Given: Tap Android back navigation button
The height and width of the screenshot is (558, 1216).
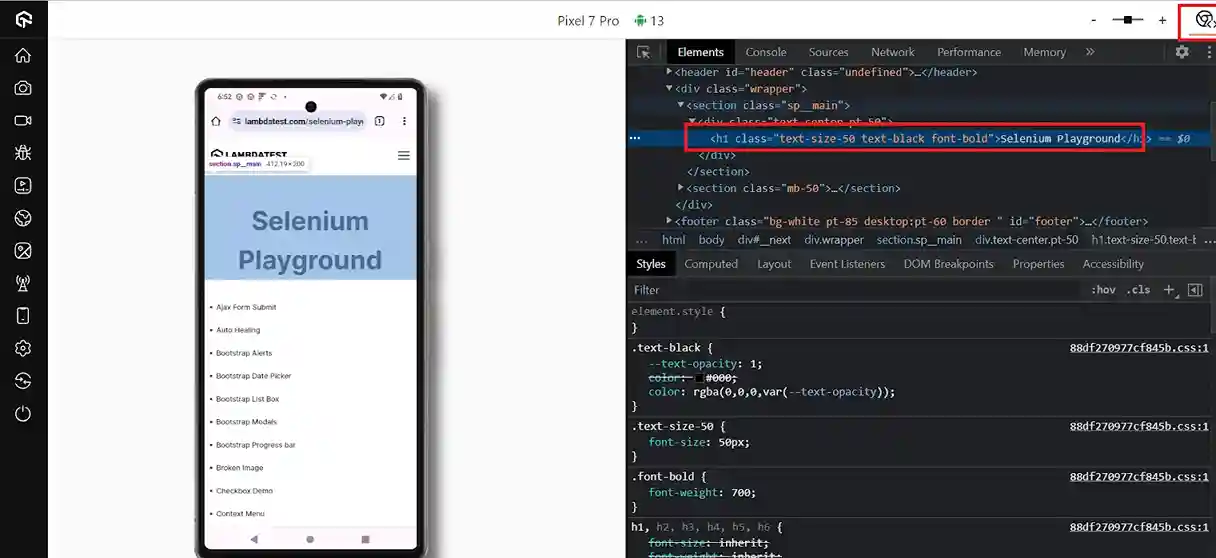Looking at the screenshot, I should pos(254,538).
